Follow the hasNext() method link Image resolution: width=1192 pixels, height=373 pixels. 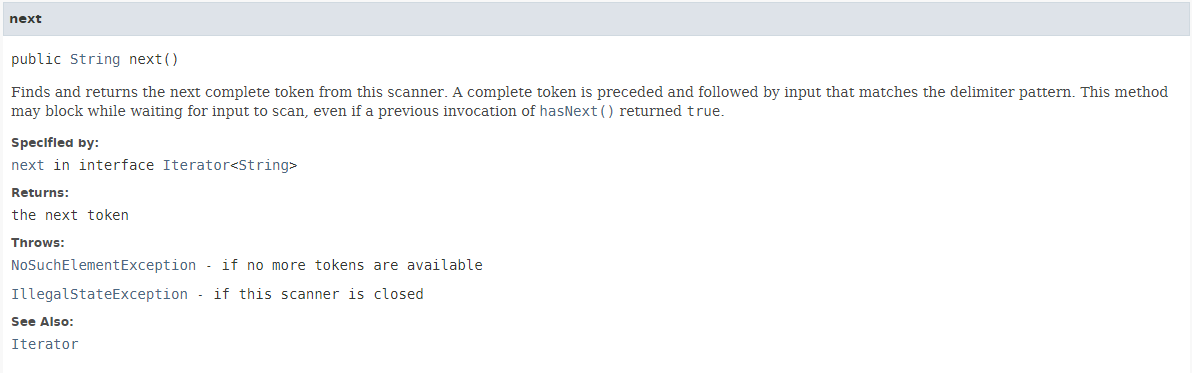[x=576, y=111]
